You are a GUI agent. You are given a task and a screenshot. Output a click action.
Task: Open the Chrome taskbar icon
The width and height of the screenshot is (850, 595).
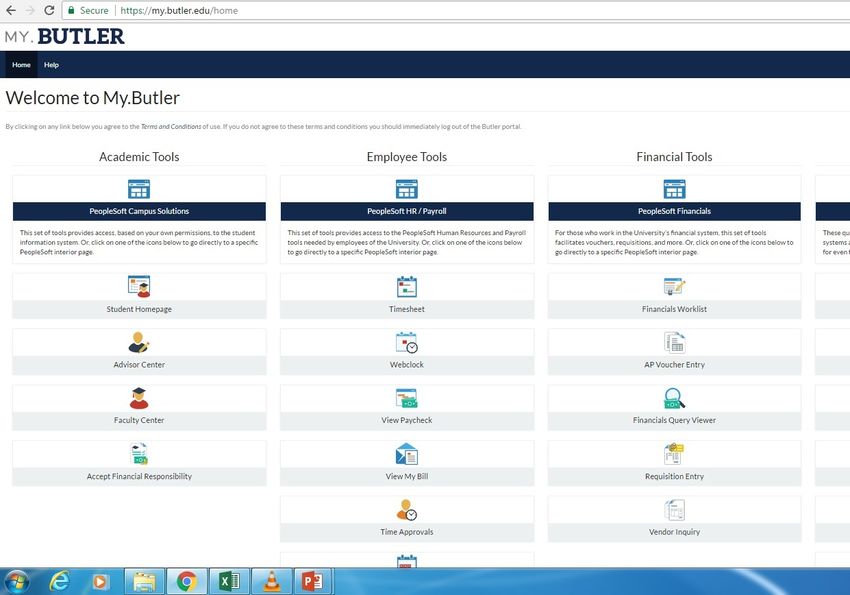[x=186, y=582]
